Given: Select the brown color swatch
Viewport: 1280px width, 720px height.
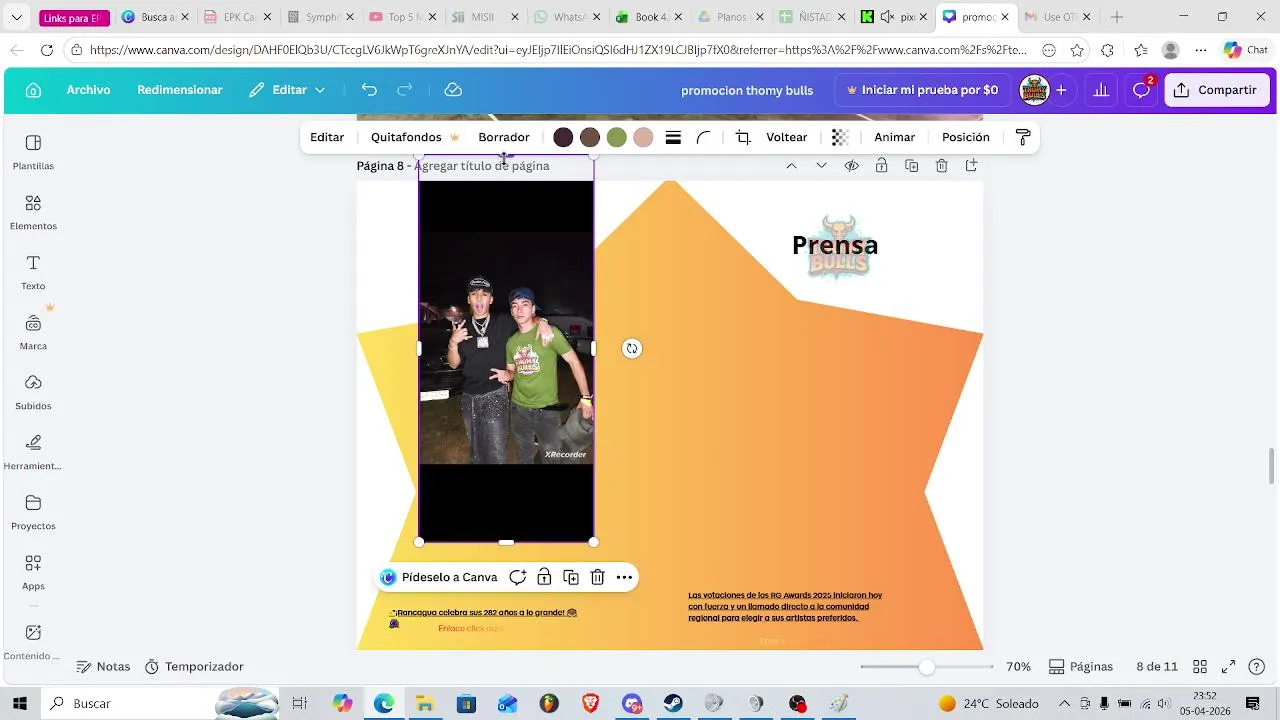Looking at the screenshot, I should [x=590, y=137].
